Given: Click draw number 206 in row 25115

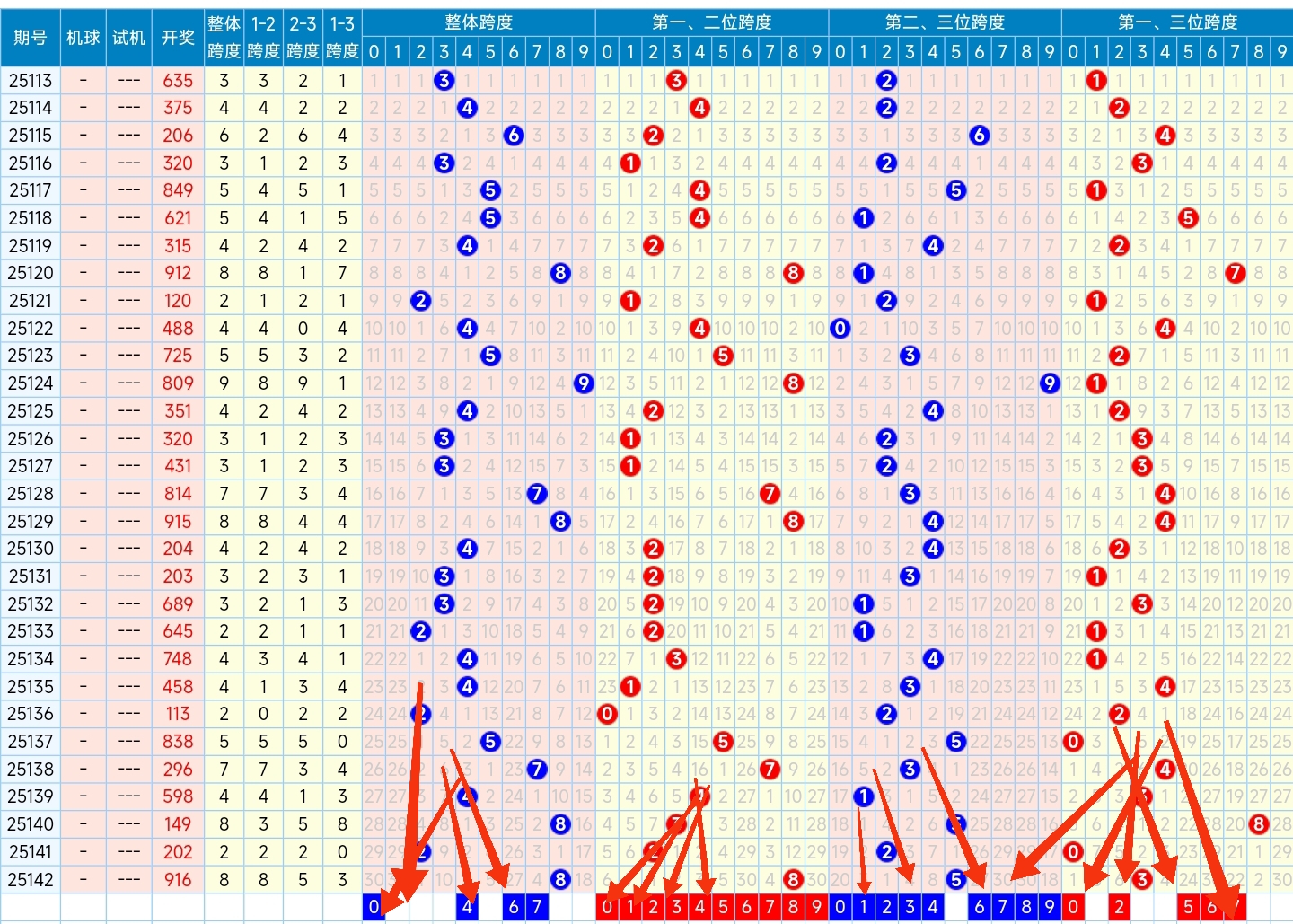Looking at the screenshot, I should (178, 136).
